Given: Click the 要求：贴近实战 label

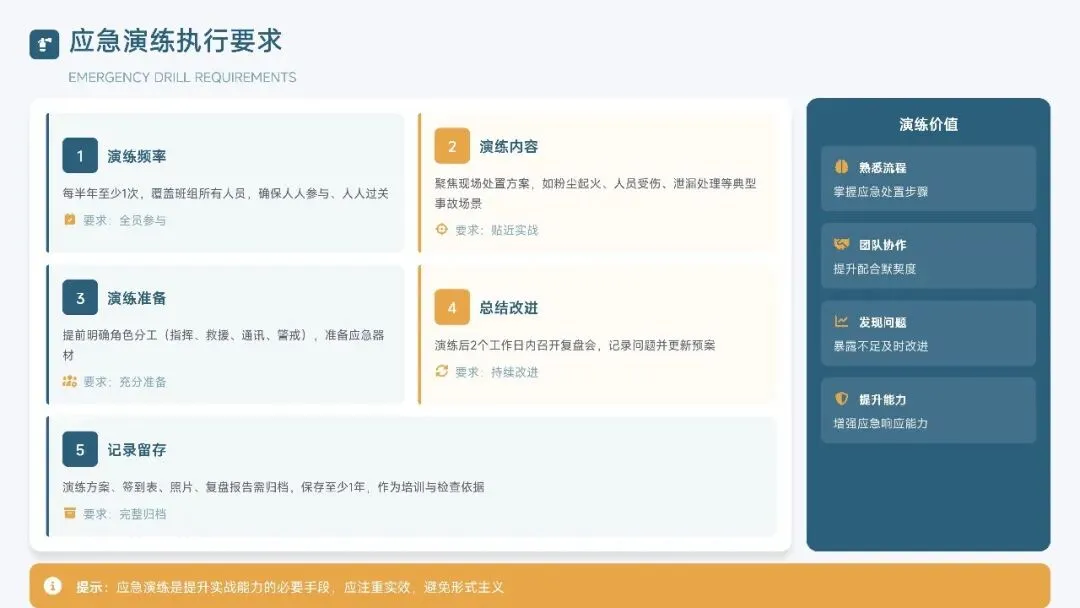Looking at the screenshot, I should pyautogui.click(x=497, y=230).
